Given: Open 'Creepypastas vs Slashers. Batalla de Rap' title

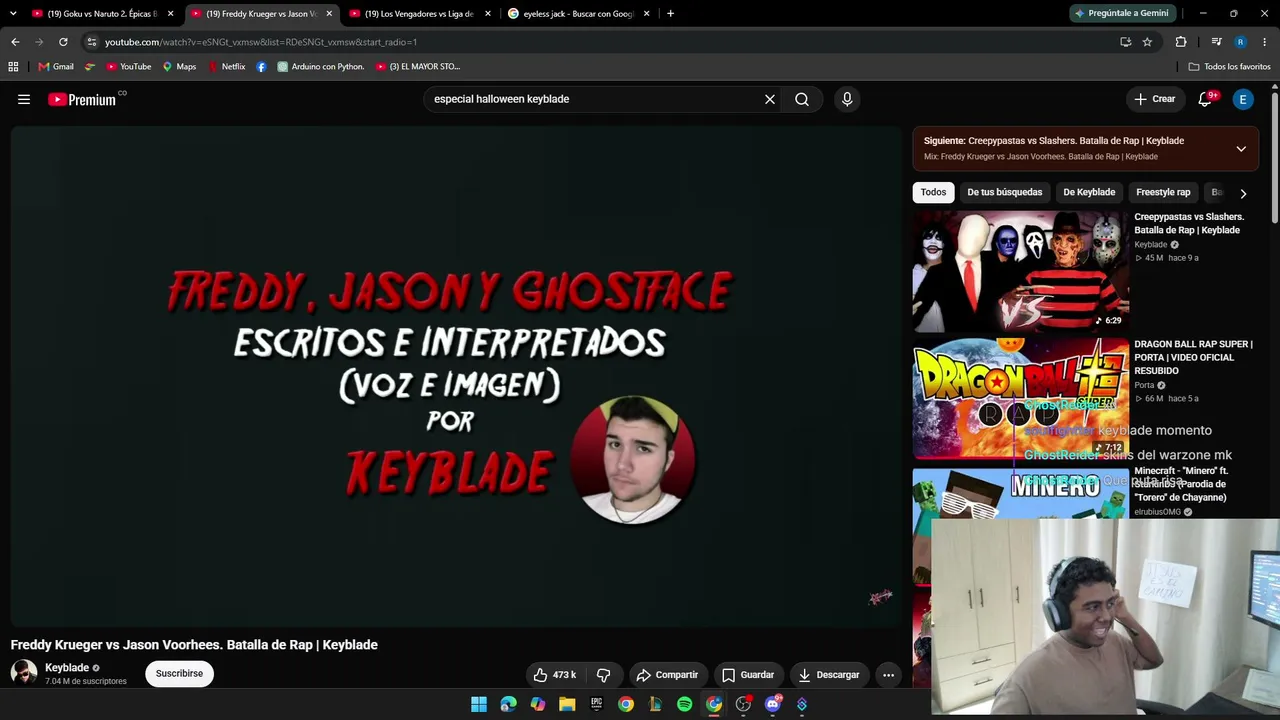Looking at the screenshot, I should coord(1189,223).
